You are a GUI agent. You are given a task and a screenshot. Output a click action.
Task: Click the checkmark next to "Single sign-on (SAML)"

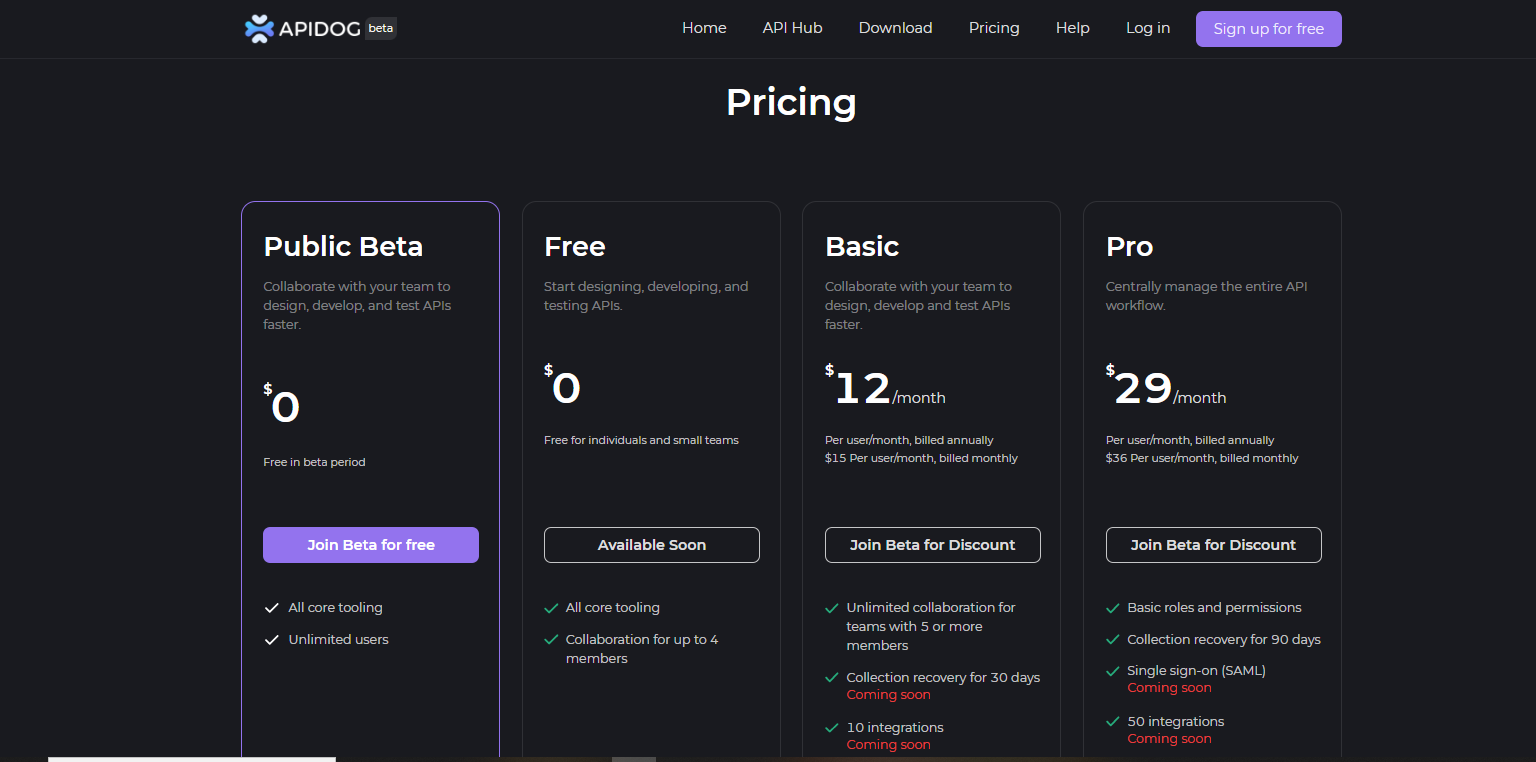[1113, 671]
